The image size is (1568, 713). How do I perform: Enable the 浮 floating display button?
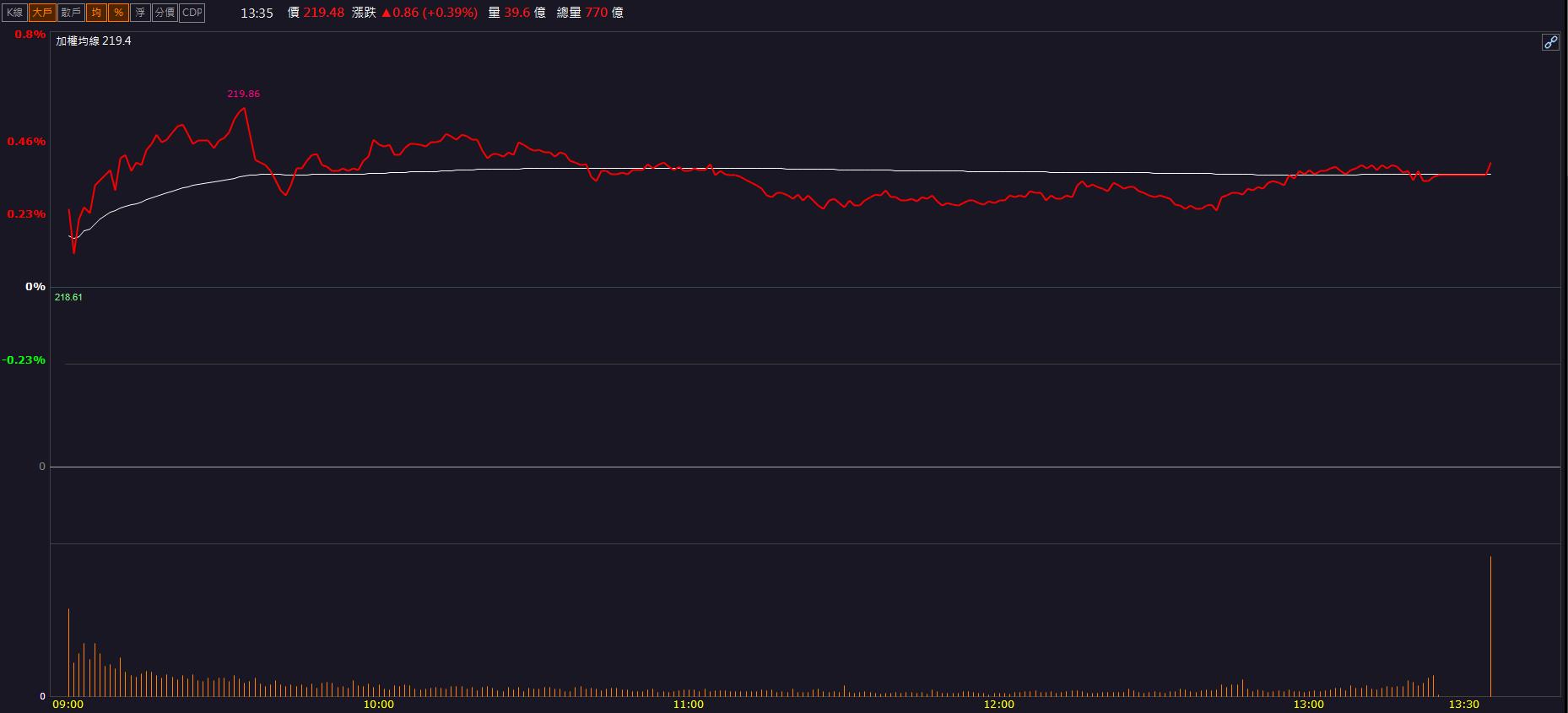(x=140, y=13)
